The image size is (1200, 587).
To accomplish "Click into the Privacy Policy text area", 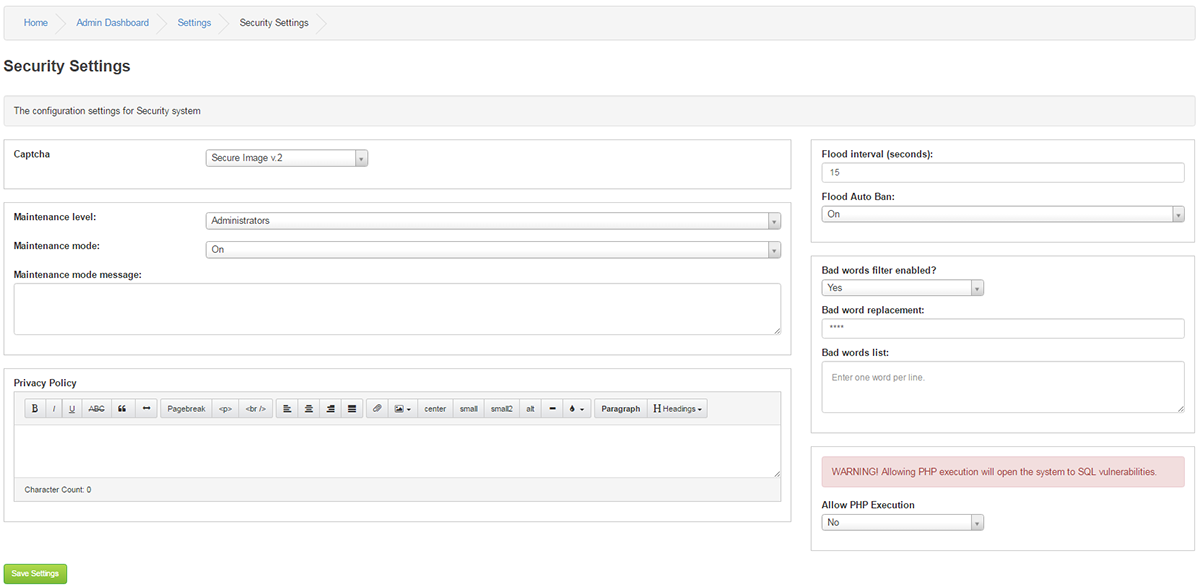I will pyautogui.click(x=397, y=451).
